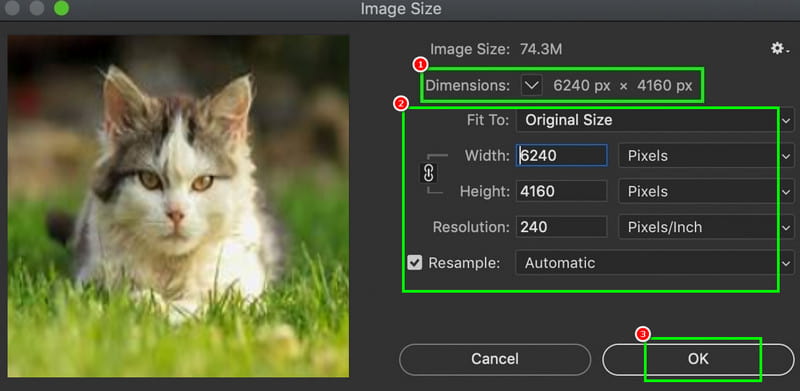The width and height of the screenshot is (800, 391).
Task: Click the Fit To label
Action: click(488, 120)
